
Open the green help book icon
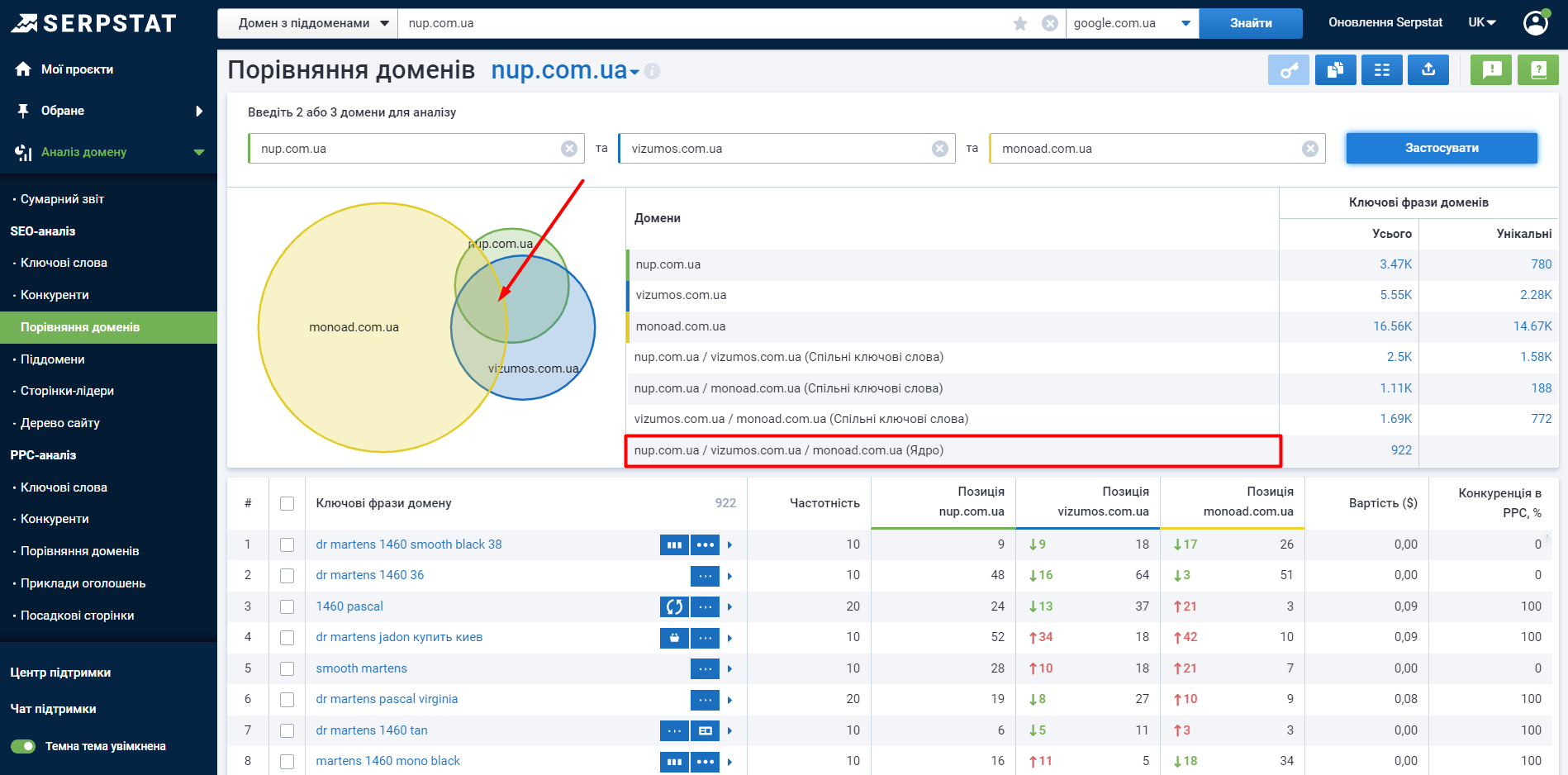pyautogui.click(x=1537, y=70)
